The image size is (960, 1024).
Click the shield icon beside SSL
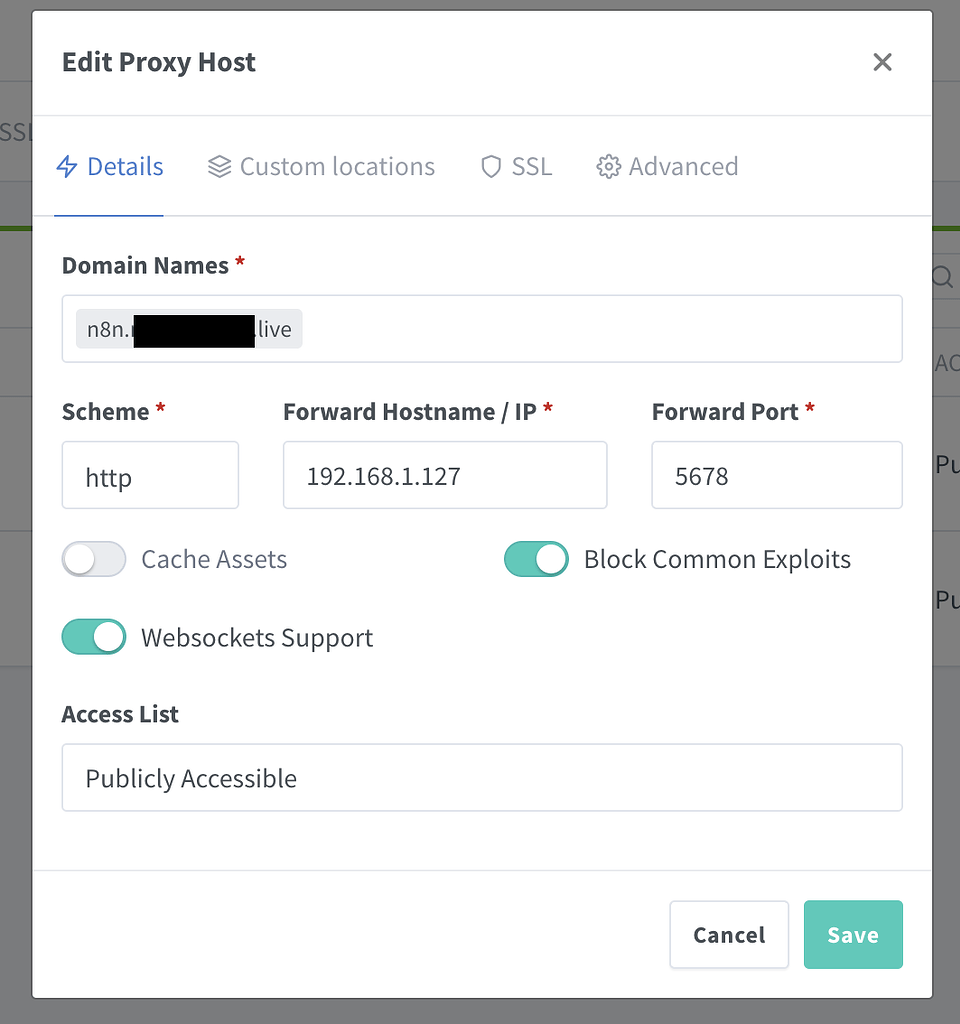490,167
